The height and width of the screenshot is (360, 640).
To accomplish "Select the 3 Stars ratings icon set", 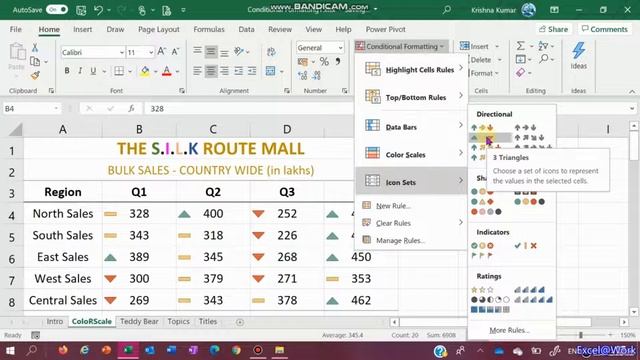I will 482,290.
